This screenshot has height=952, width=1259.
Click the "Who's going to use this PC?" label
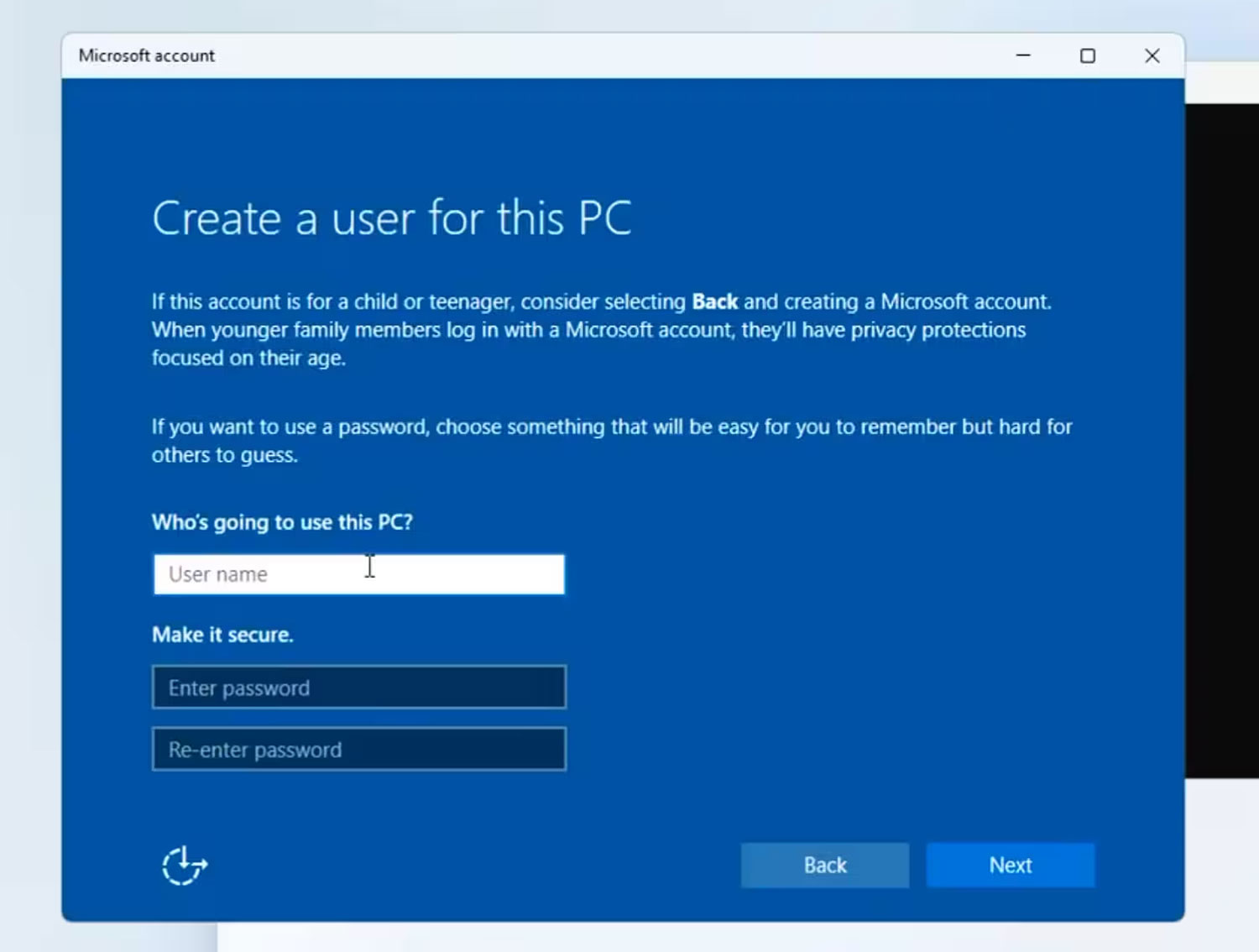click(282, 522)
